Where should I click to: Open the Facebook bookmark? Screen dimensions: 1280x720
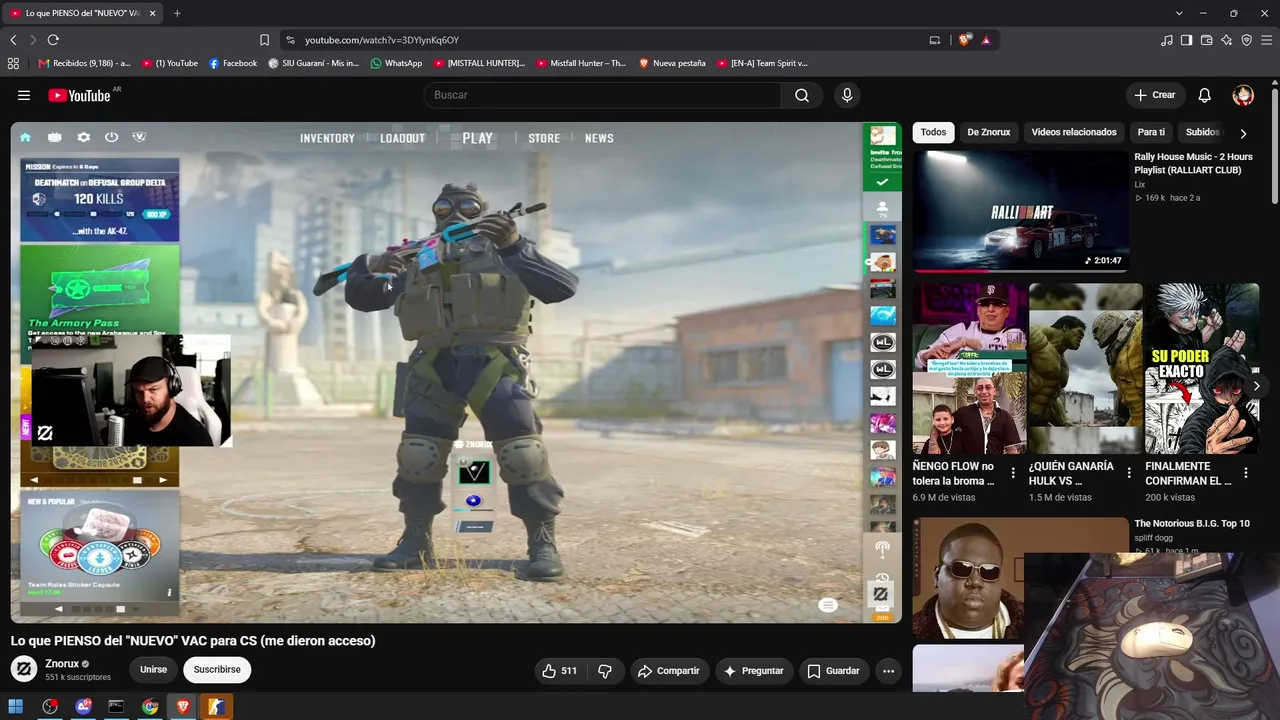233,63
